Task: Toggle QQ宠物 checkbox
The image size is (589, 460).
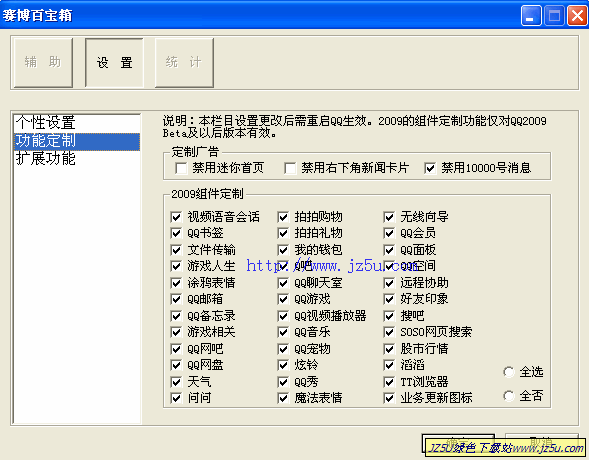Action: (283, 349)
